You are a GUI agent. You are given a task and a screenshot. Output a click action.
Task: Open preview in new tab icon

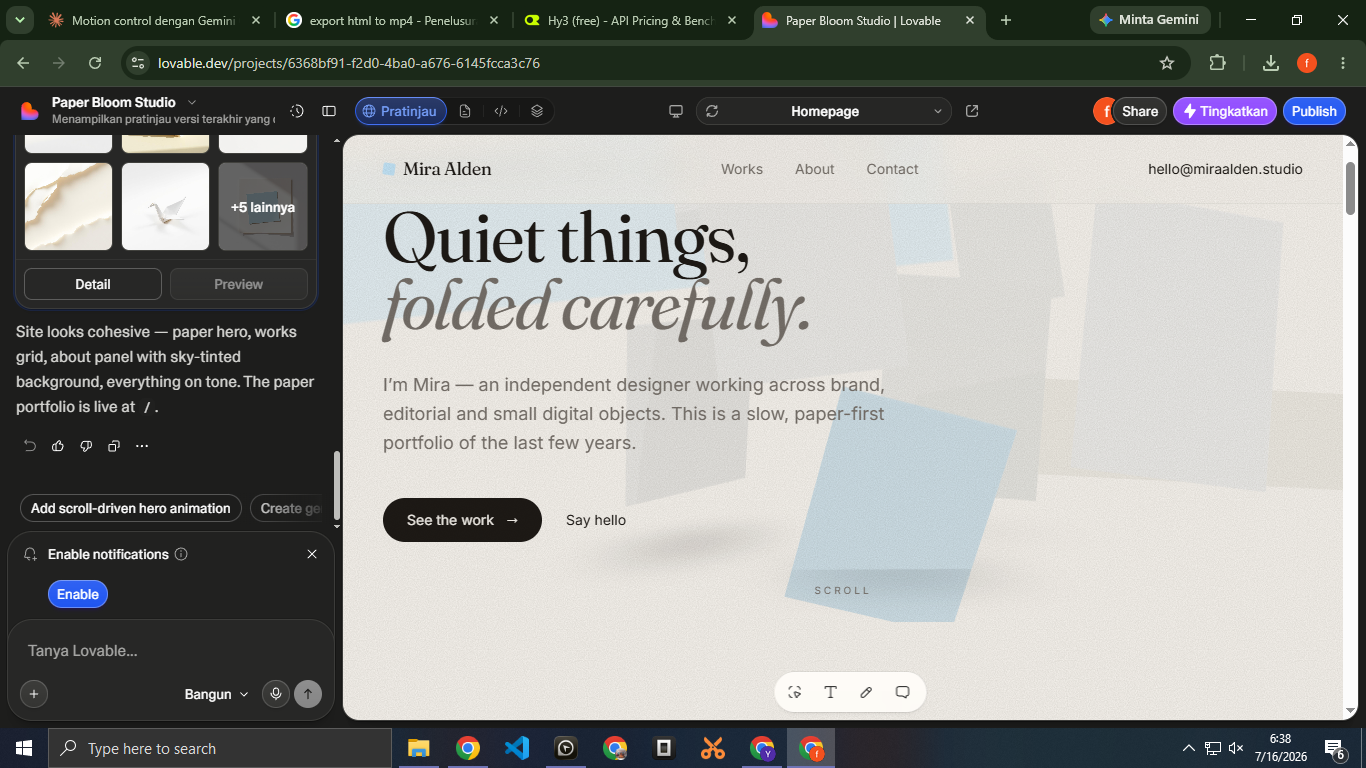coord(972,111)
